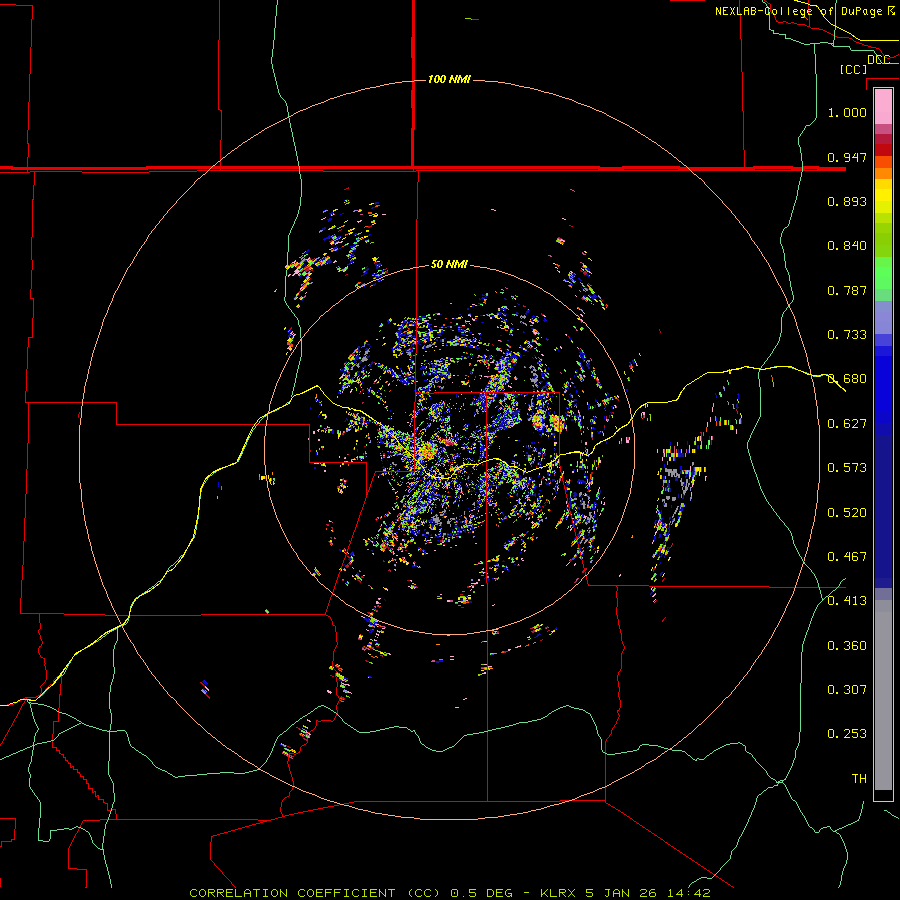Select the 0.360 scale value
The width and height of the screenshot is (900, 900).
[847, 646]
